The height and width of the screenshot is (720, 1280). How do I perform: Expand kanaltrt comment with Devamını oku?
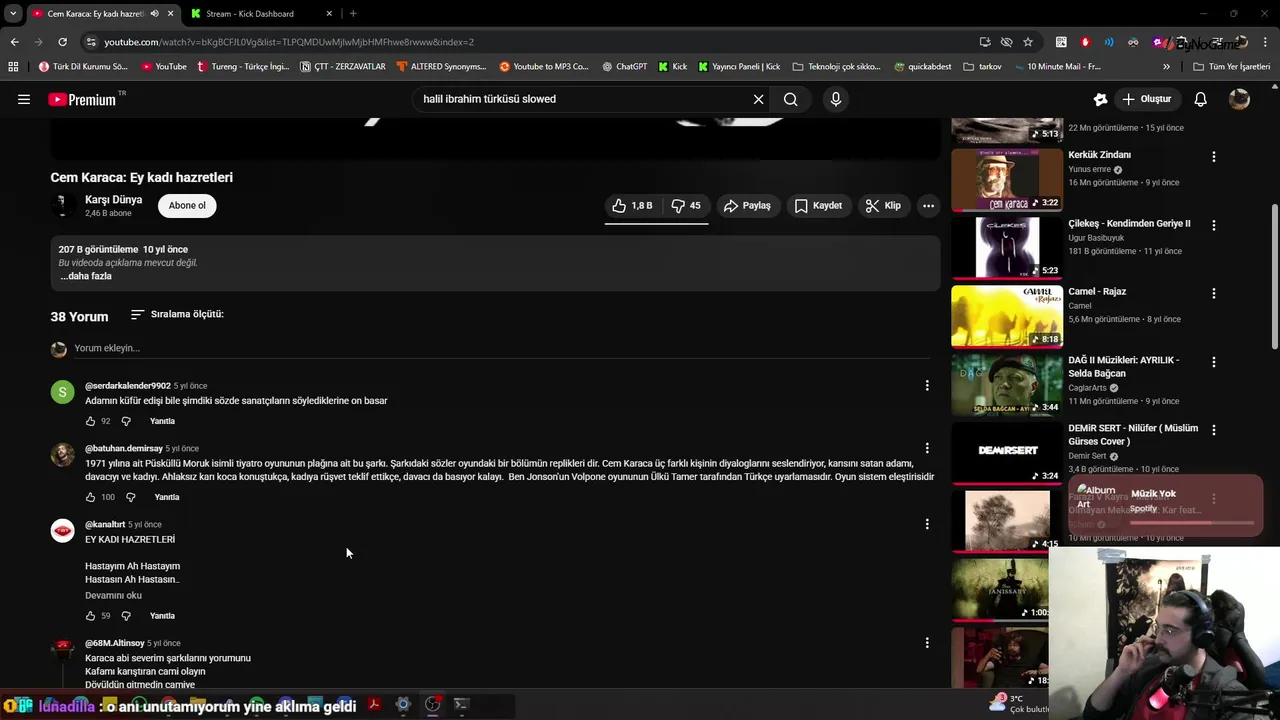113,595
